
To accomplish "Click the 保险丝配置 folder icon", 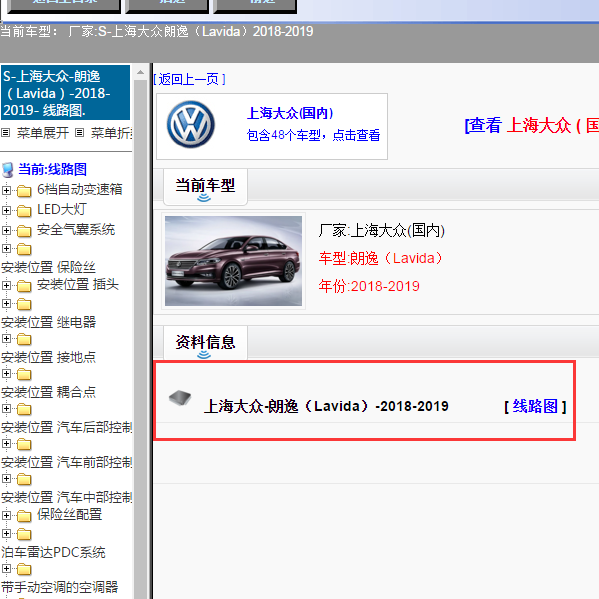I will pyautogui.click(x=24, y=516).
